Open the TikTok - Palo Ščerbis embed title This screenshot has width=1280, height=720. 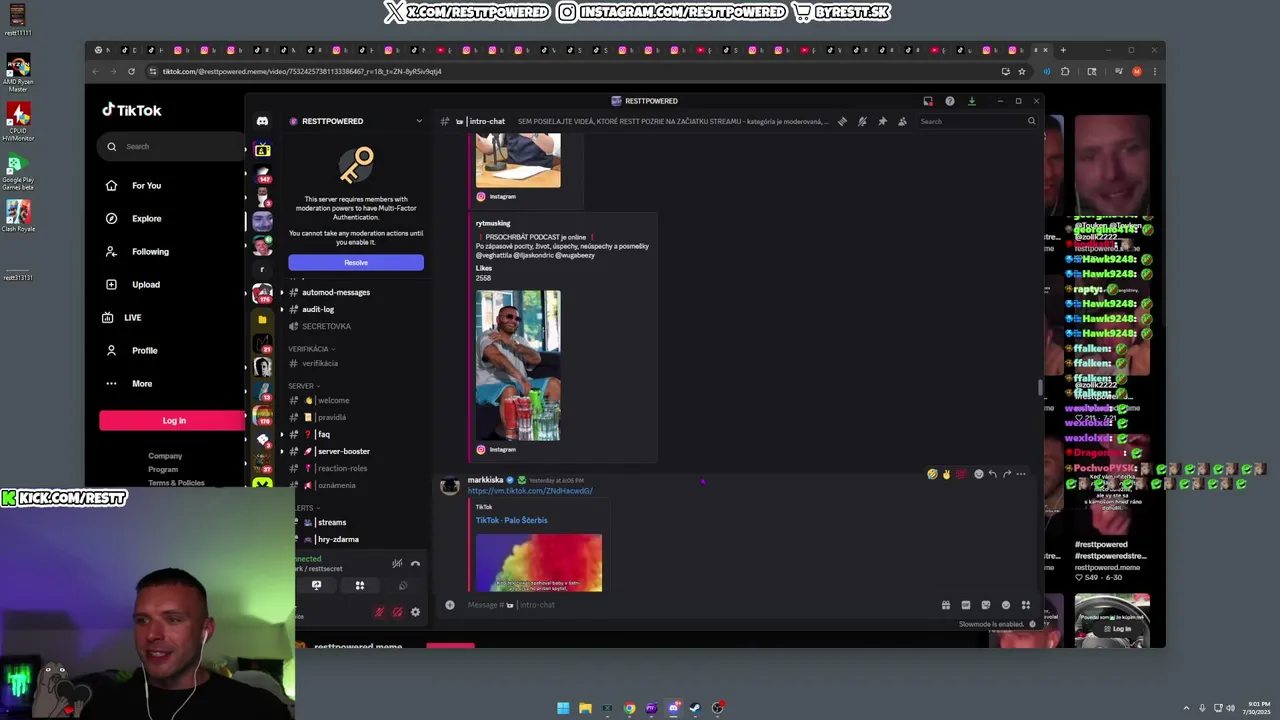pos(511,520)
